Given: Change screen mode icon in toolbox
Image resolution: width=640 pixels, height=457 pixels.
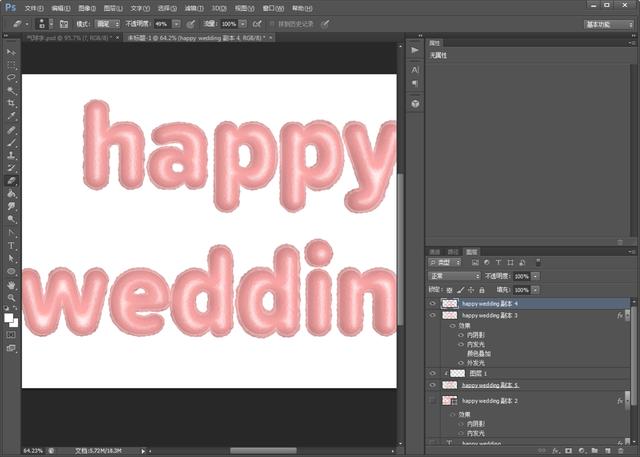Looking at the screenshot, I should (11, 348).
